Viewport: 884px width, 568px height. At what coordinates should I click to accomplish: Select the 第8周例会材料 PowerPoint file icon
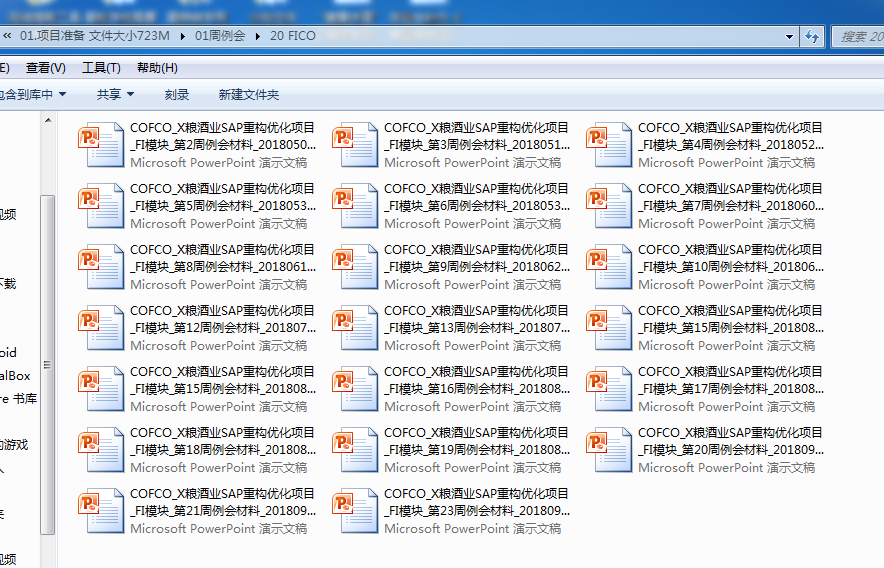(x=101, y=266)
